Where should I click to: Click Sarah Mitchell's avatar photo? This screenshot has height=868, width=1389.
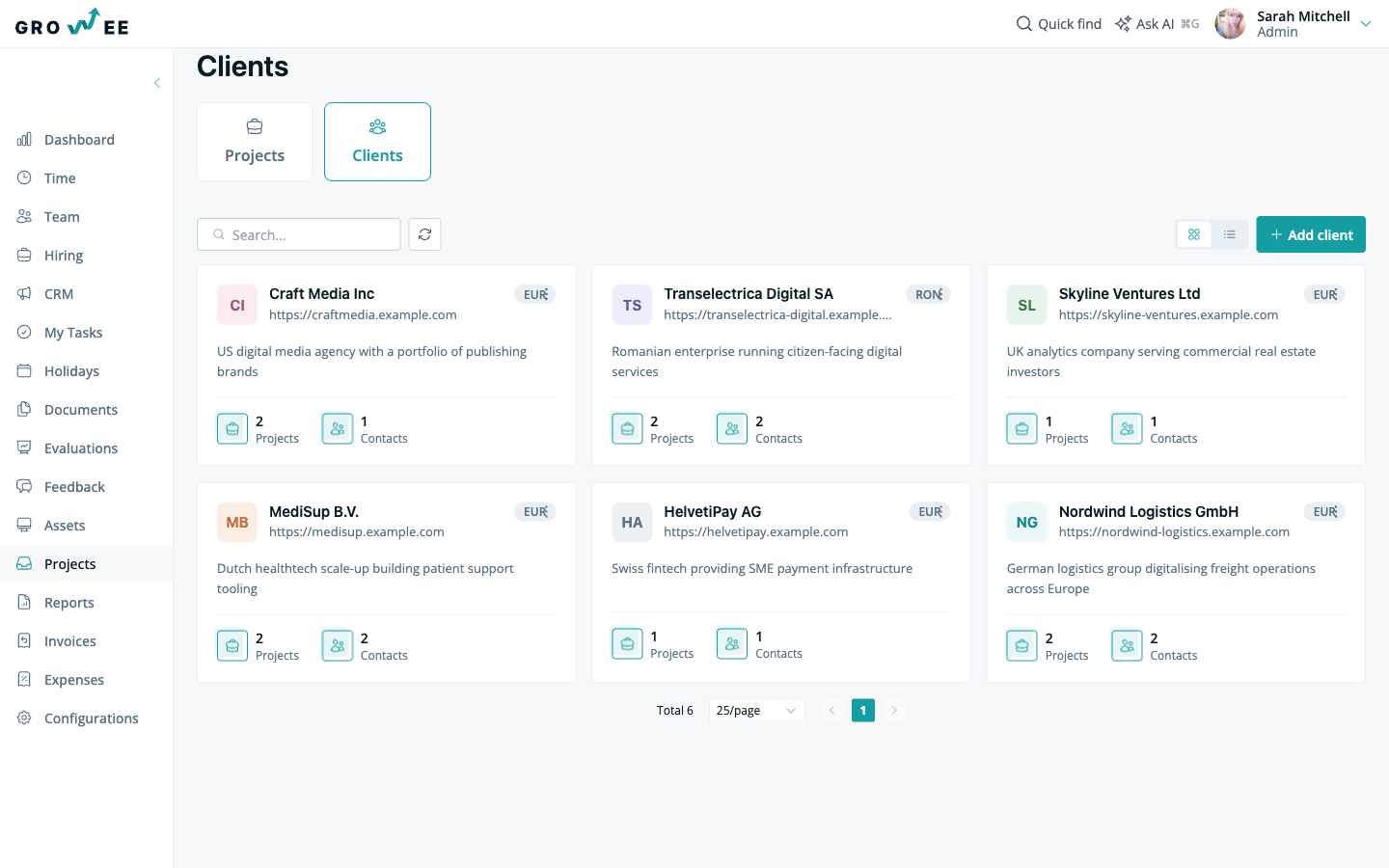[1230, 24]
